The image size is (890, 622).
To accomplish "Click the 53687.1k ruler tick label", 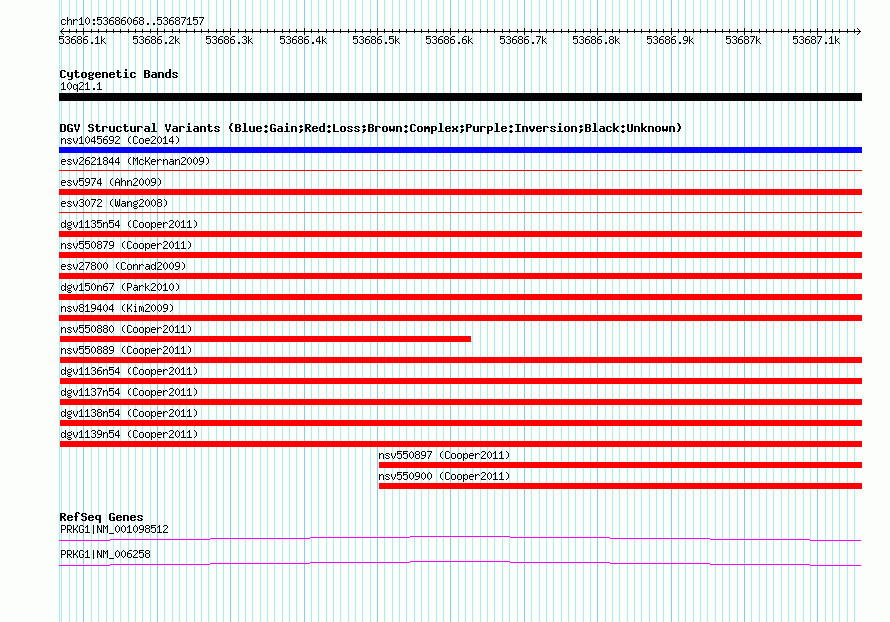I will (816, 40).
